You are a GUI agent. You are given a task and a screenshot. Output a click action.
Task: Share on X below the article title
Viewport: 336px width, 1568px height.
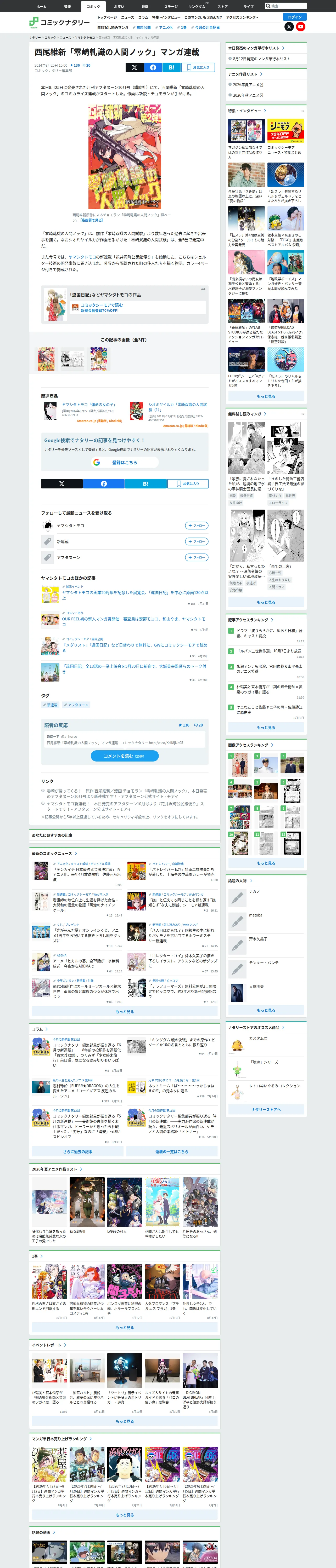[134, 68]
